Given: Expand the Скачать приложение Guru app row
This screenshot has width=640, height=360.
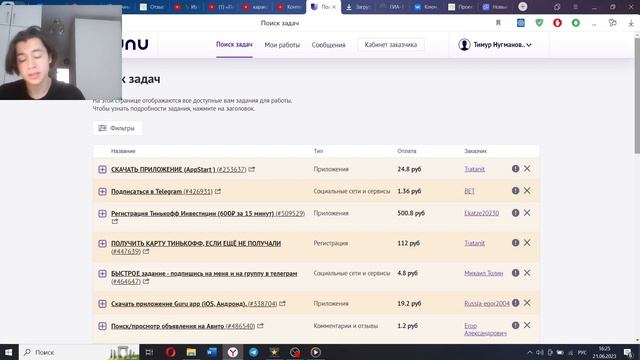Looking at the screenshot, I should pos(102,304).
